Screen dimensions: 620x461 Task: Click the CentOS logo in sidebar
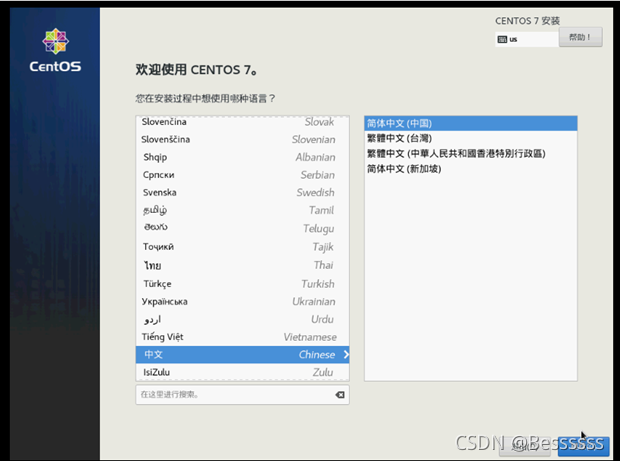click(x=55, y=50)
